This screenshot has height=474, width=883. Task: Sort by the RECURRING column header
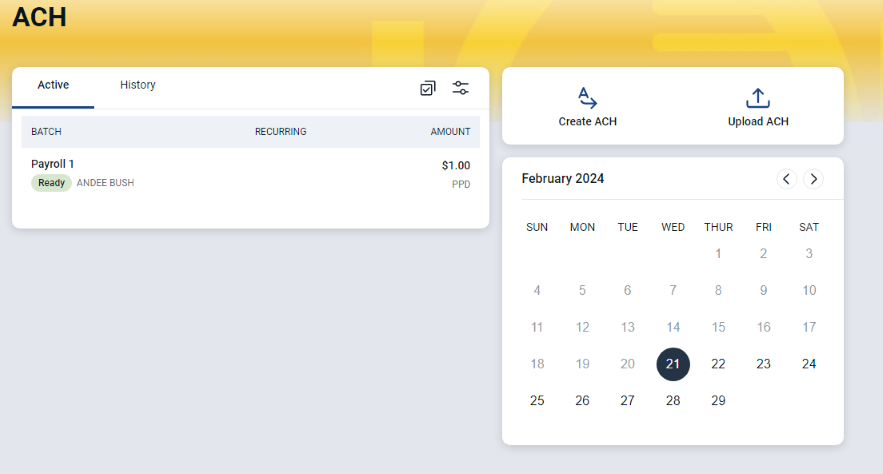coord(280,132)
